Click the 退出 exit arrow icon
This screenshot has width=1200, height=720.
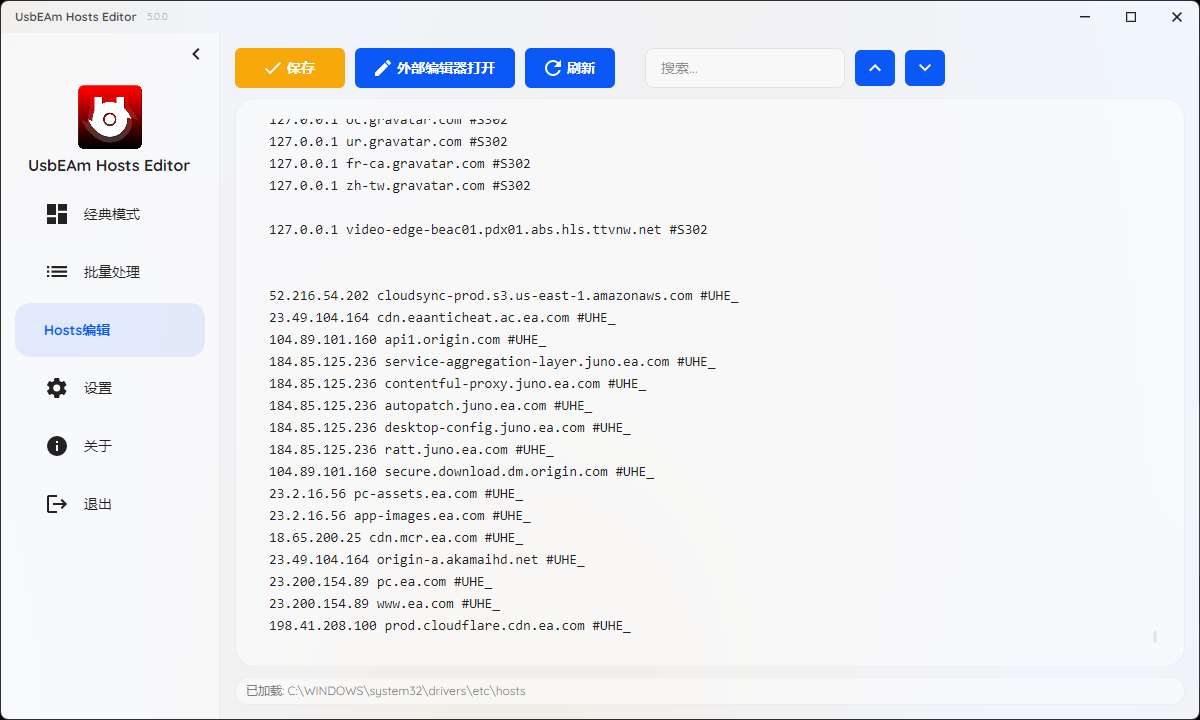57,504
